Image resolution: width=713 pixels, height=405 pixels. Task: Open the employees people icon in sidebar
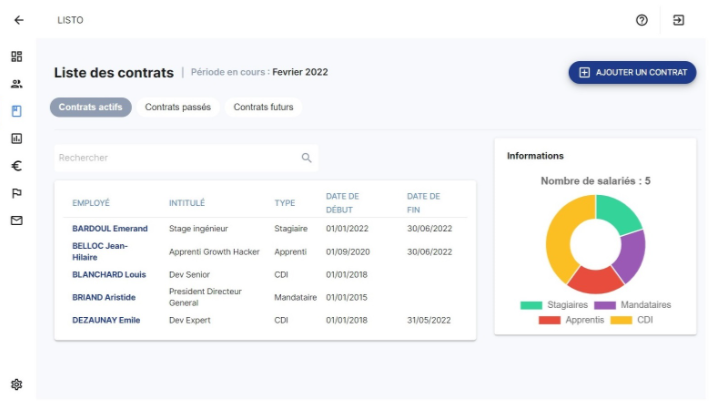(x=16, y=84)
